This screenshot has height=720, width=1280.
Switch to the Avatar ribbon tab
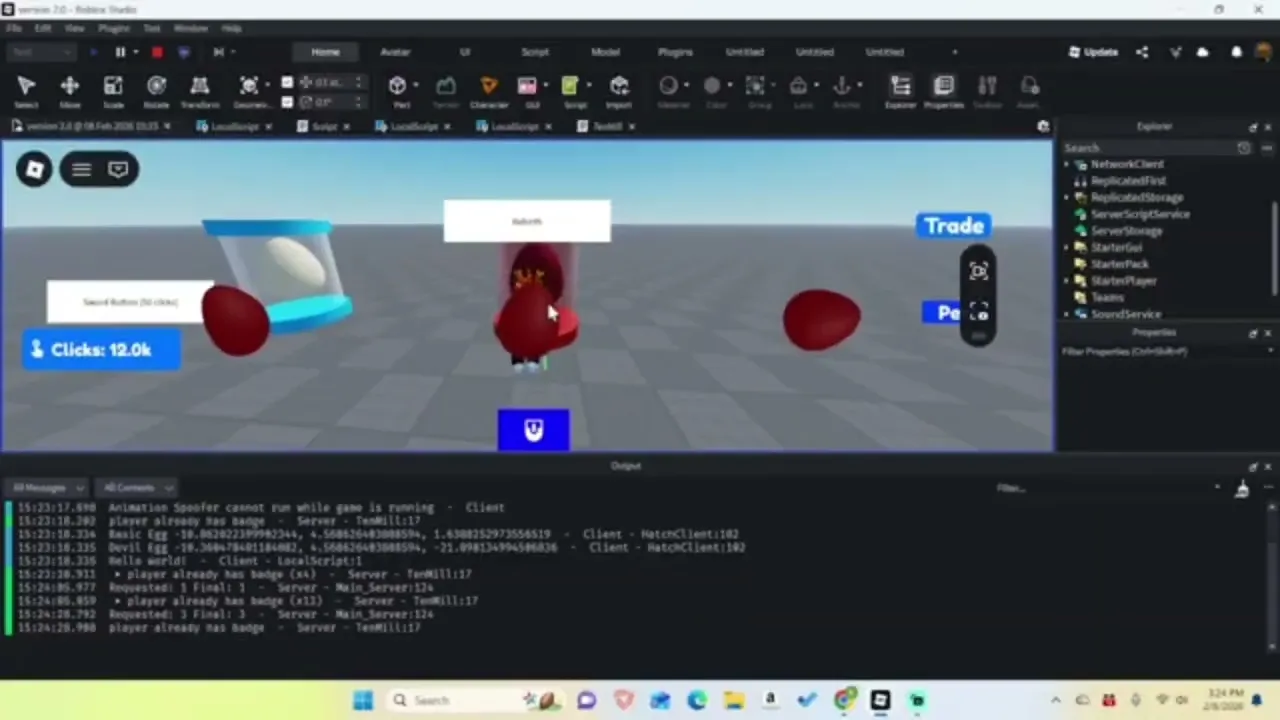tap(395, 52)
